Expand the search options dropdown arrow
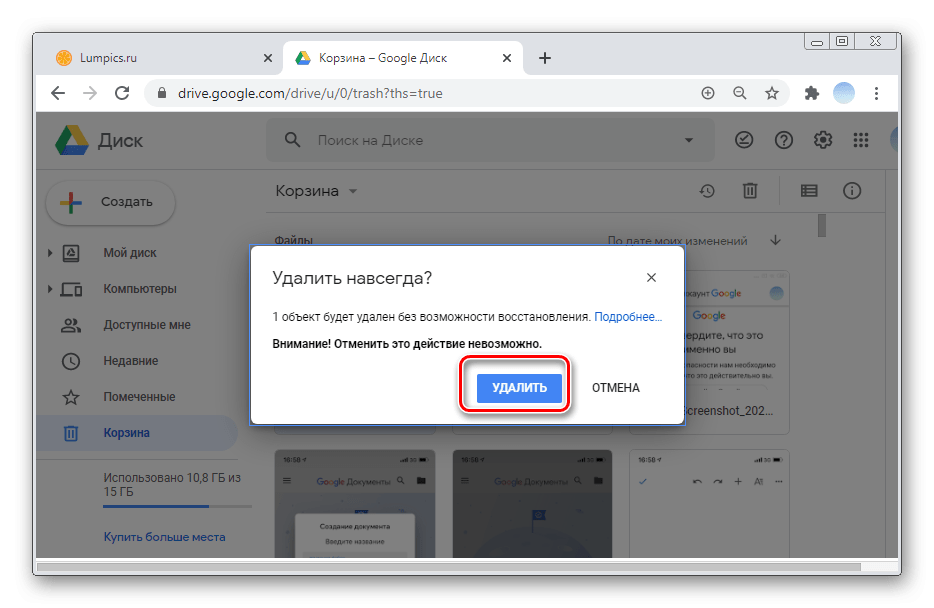934x608 pixels. [689, 141]
